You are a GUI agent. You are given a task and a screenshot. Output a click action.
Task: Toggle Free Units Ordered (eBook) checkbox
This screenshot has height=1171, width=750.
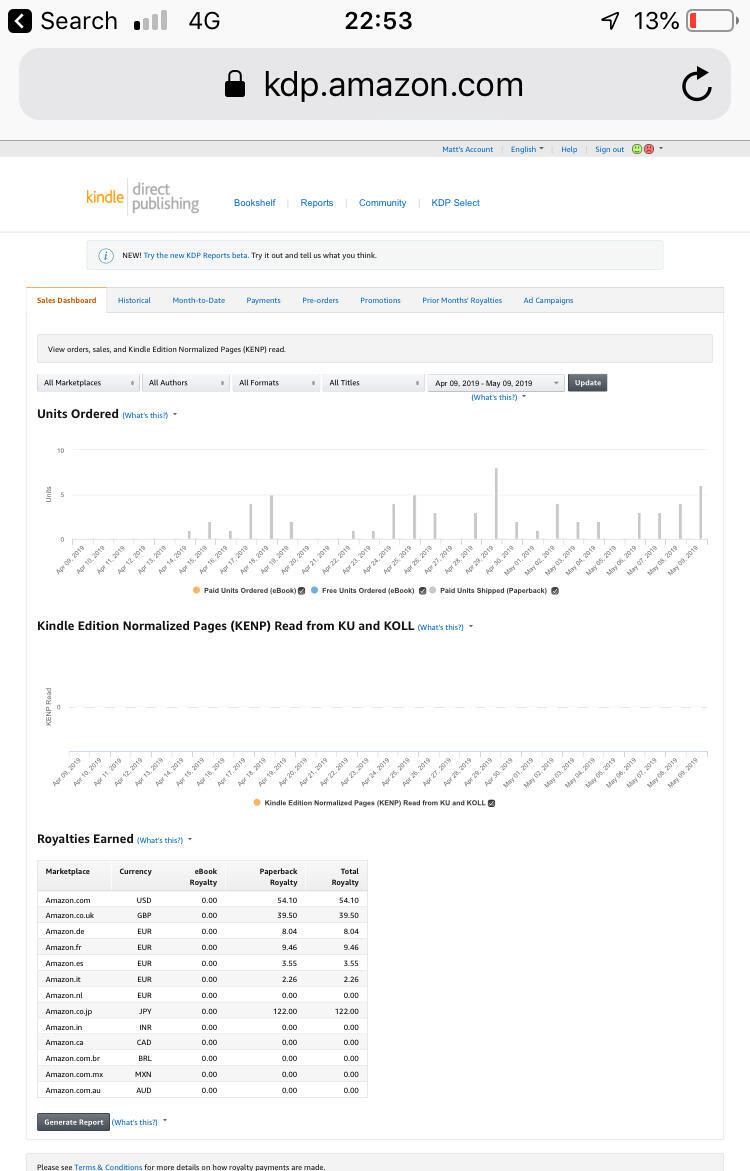click(421, 591)
